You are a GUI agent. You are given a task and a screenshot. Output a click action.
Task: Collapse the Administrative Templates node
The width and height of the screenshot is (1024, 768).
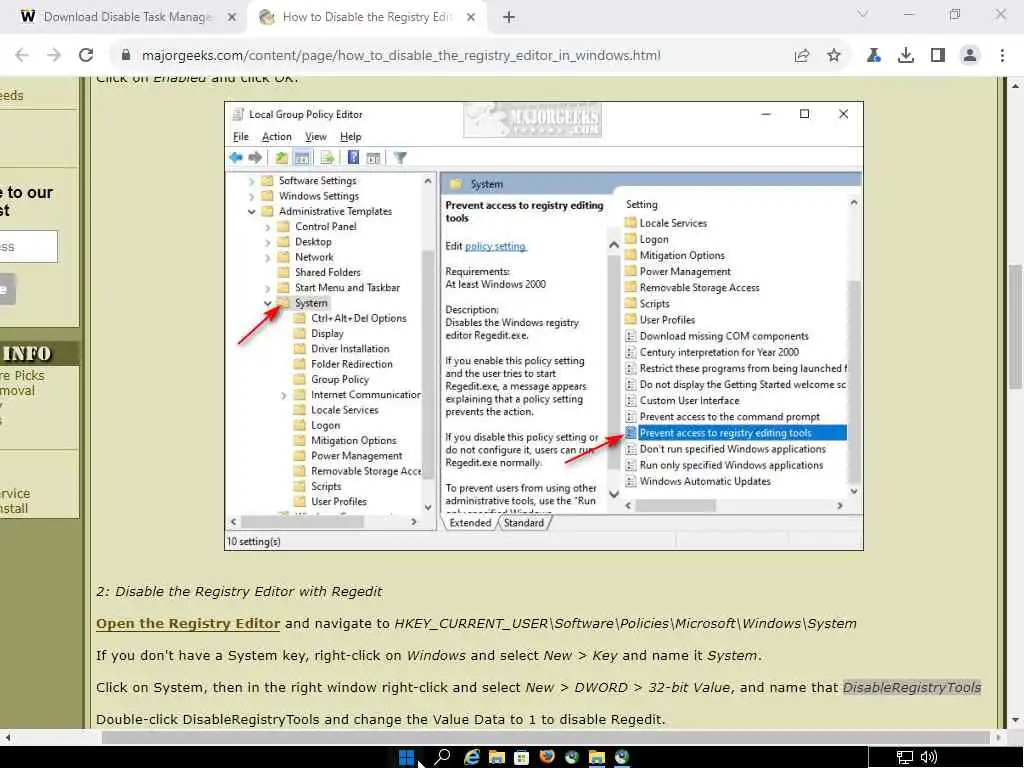coord(251,212)
